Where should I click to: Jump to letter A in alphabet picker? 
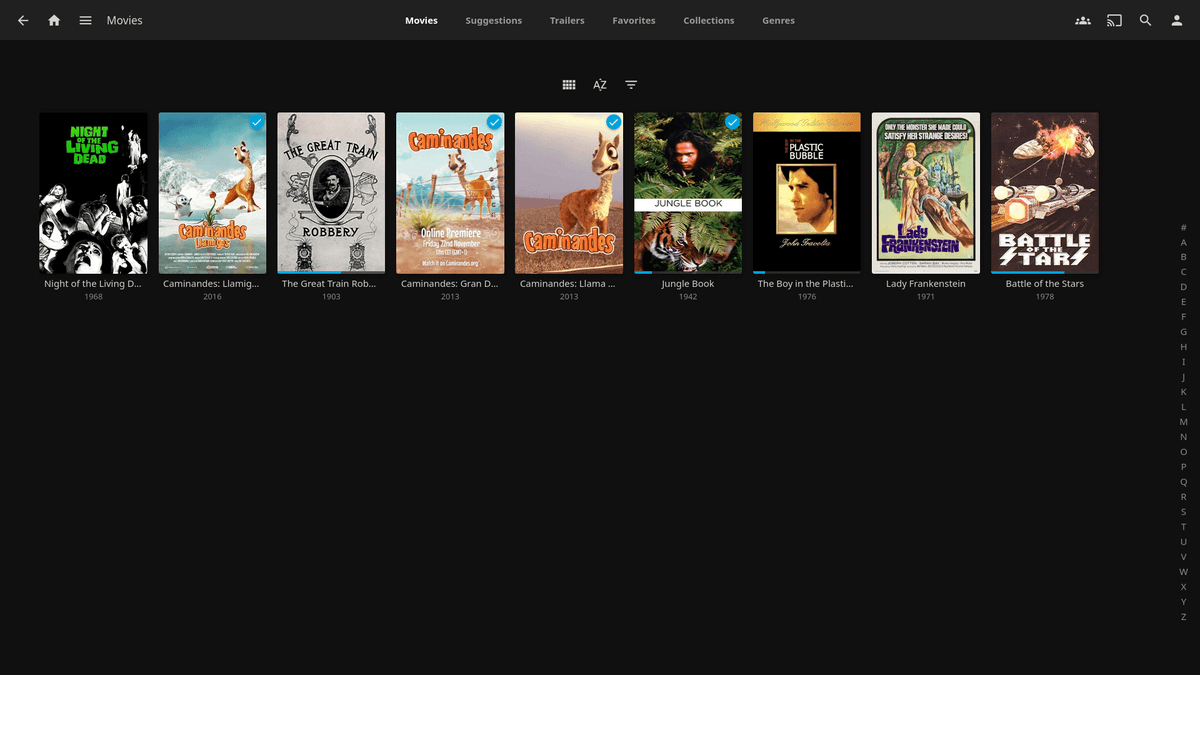1184,242
